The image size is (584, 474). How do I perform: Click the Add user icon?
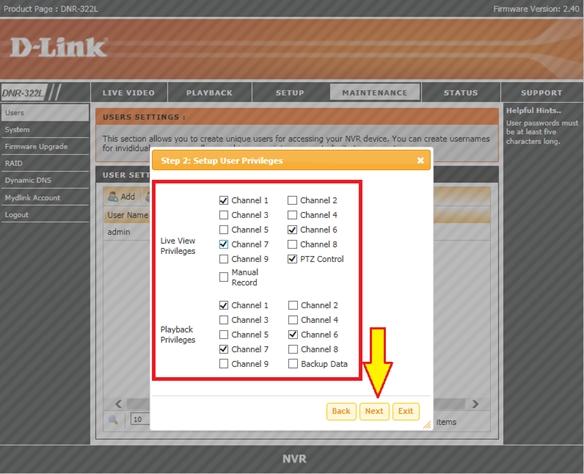point(112,197)
